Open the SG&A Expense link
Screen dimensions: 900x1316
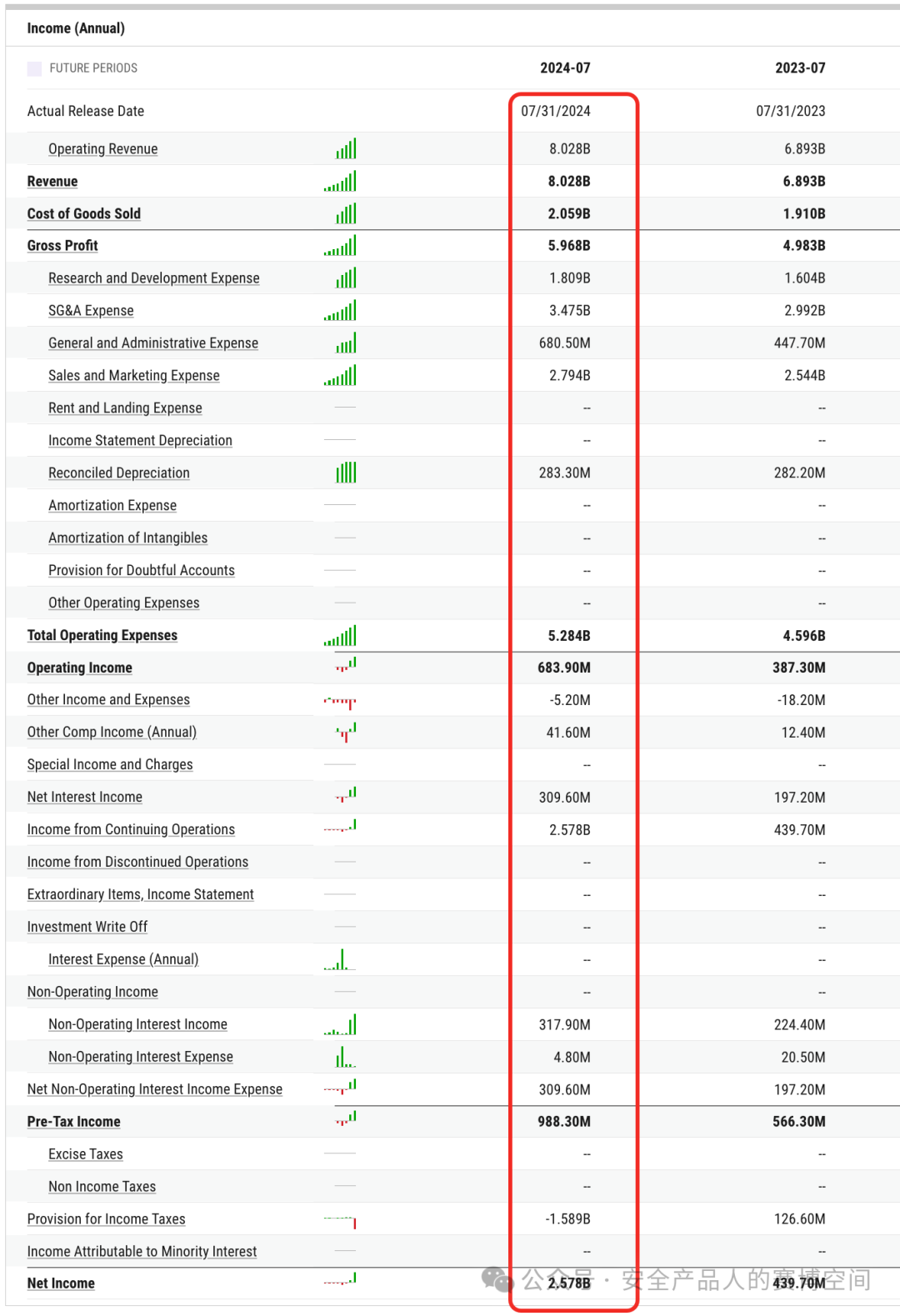[x=91, y=311]
